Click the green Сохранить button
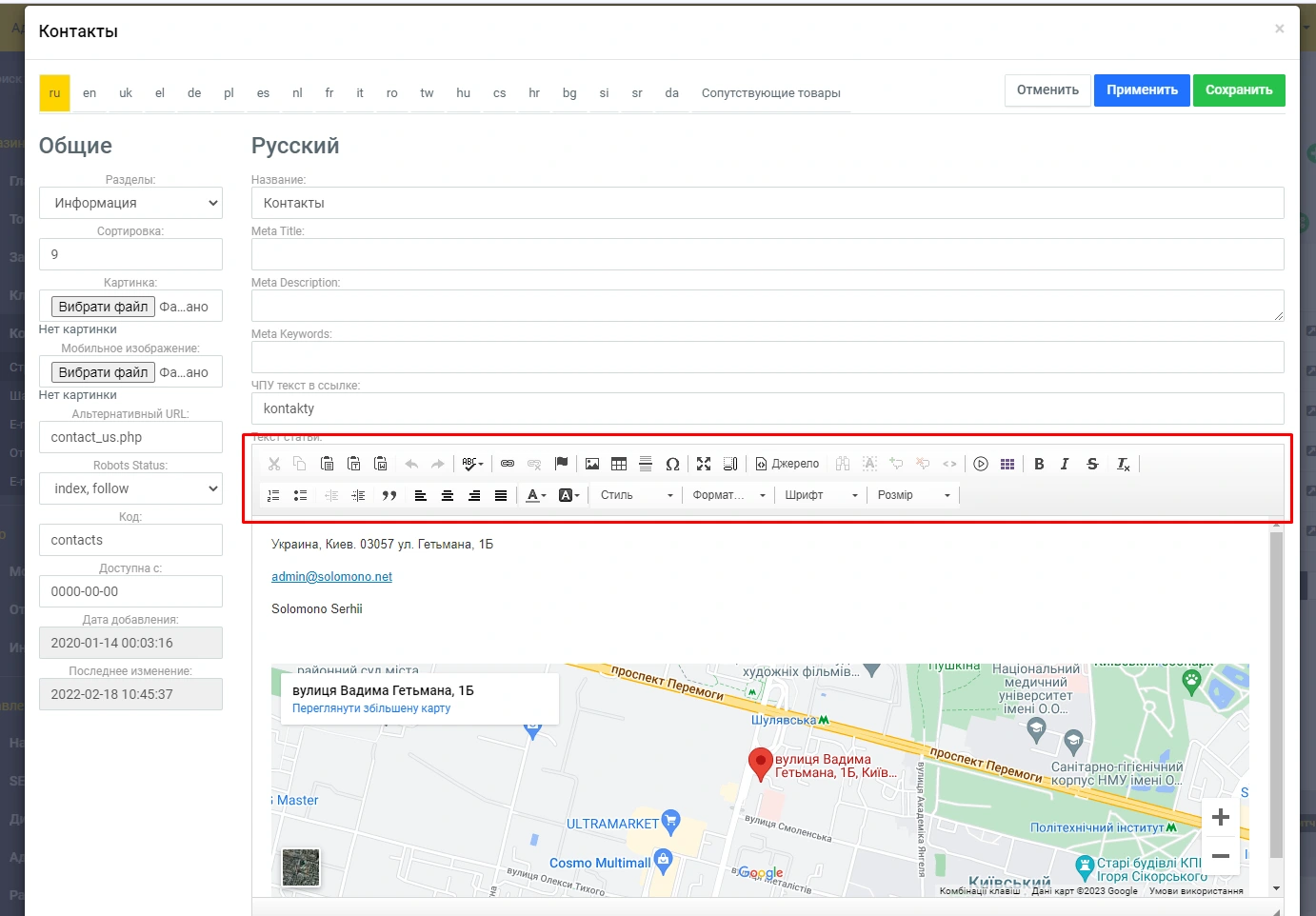This screenshot has height=916, width=1316. point(1238,90)
